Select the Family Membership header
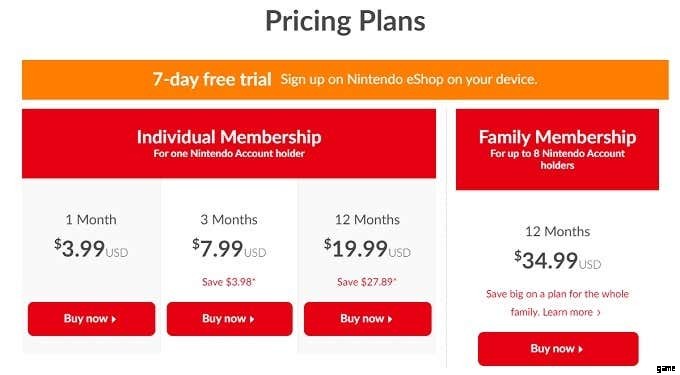 click(x=557, y=149)
